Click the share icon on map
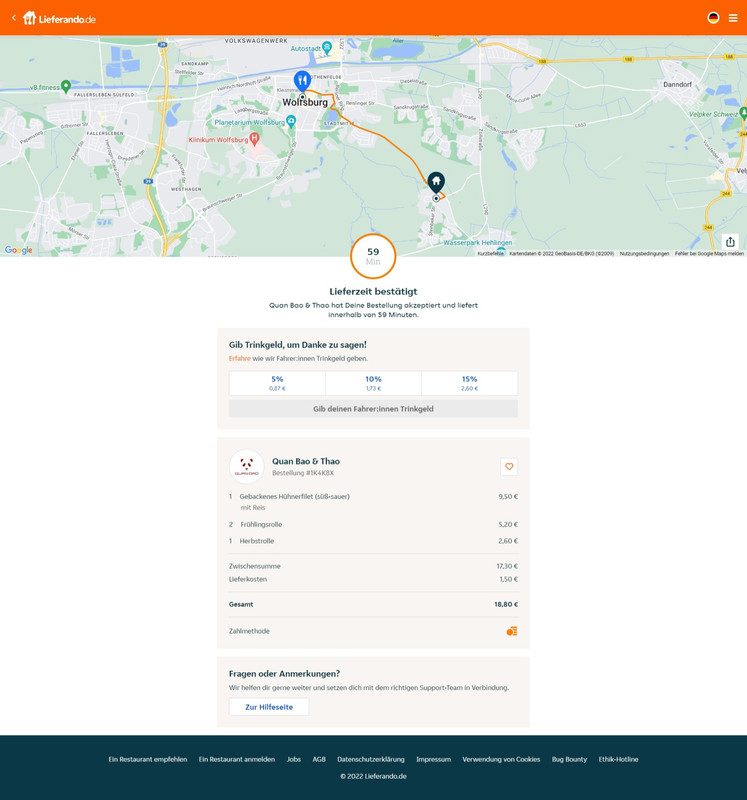The height and width of the screenshot is (800, 747). (x=730, y=241)
